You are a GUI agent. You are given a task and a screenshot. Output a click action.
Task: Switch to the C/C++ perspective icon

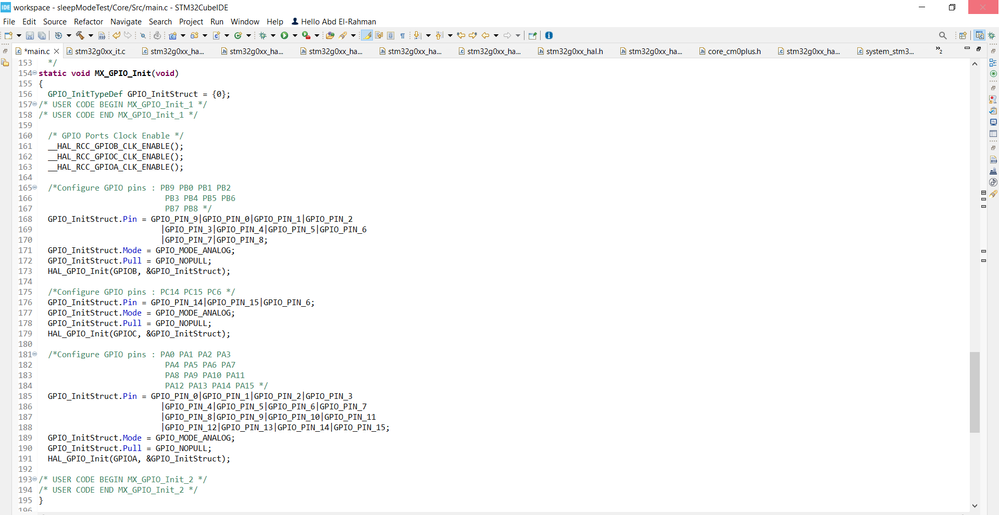[980, 36]
